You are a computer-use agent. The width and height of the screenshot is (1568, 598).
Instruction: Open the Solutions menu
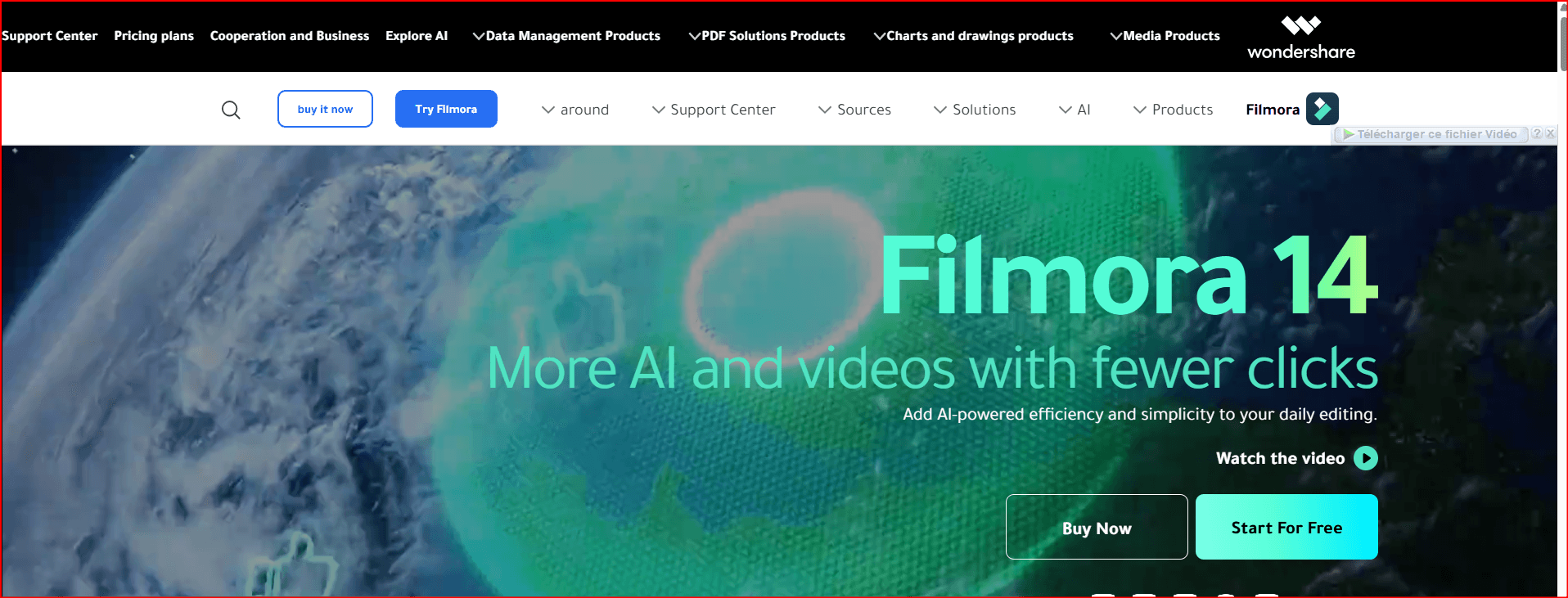click(975, 110)
